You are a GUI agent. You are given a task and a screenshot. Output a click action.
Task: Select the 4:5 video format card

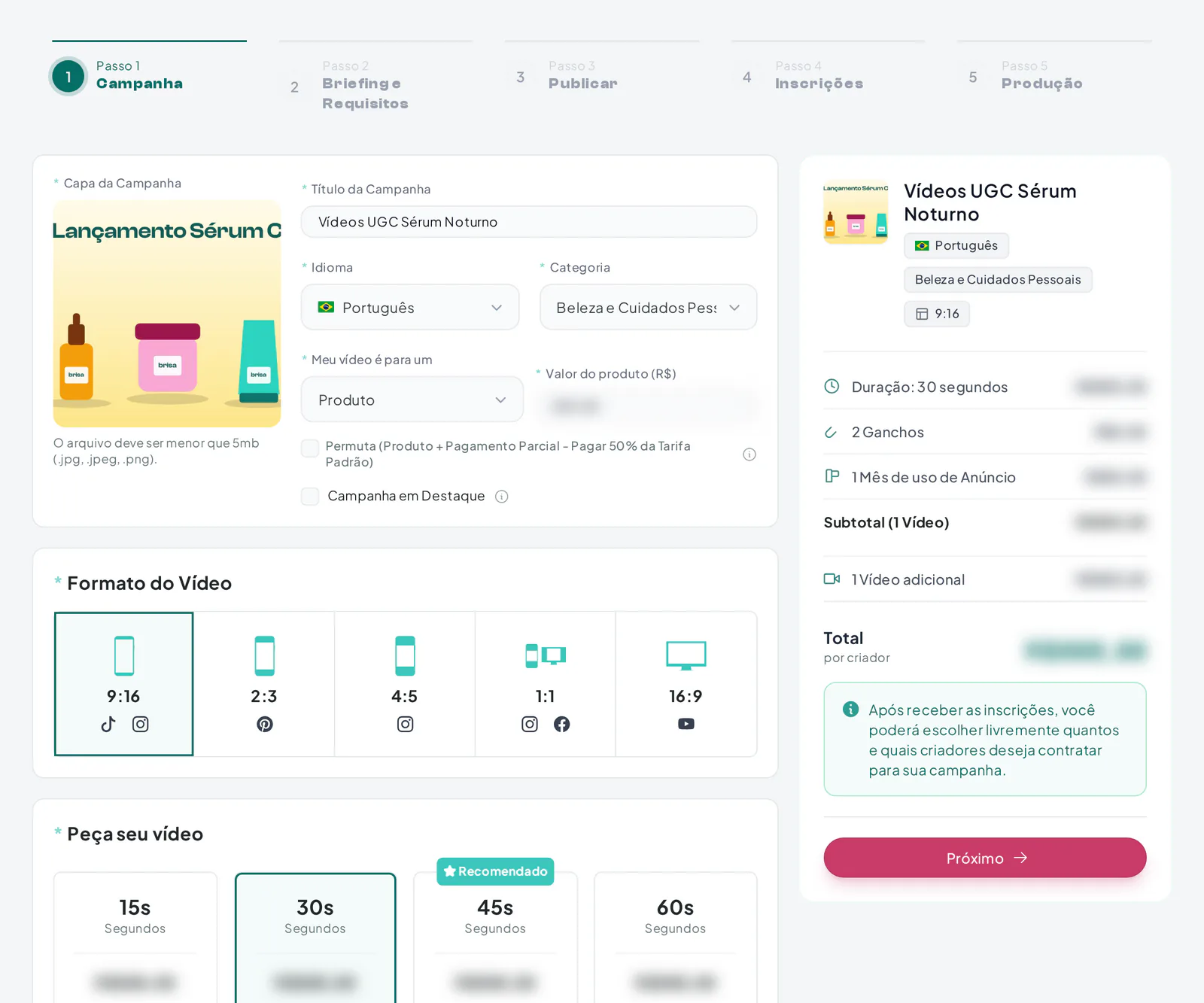pos(405,684)
